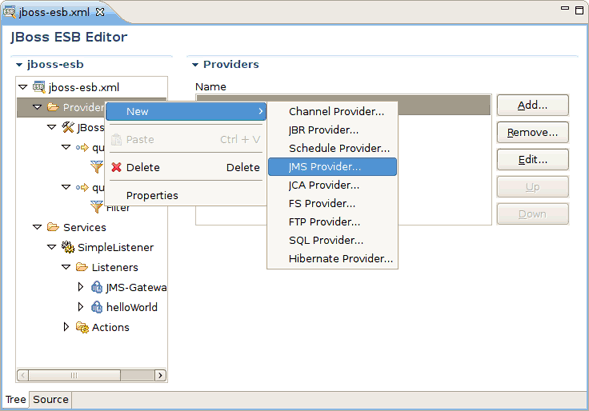Open Properties from context menu

click(x=186, y=195)
